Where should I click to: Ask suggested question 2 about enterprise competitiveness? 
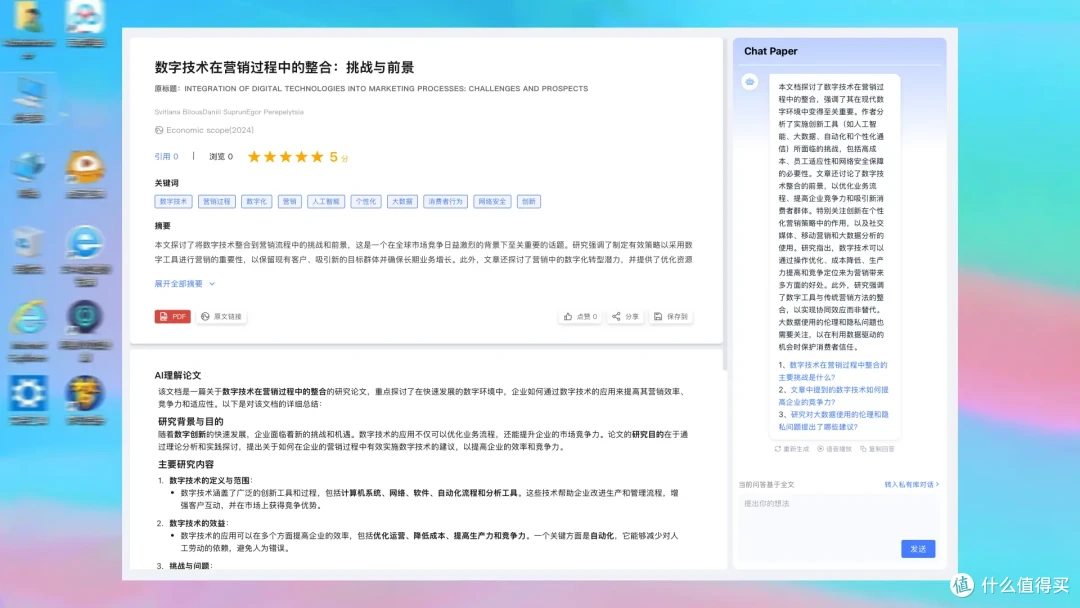[833, 396]
